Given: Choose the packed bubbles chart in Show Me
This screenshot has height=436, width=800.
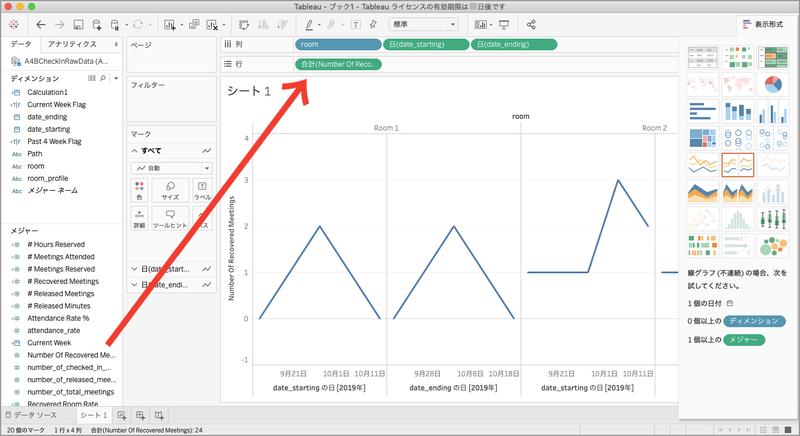Looking at the screenshot, I should (x=773, y=246).
